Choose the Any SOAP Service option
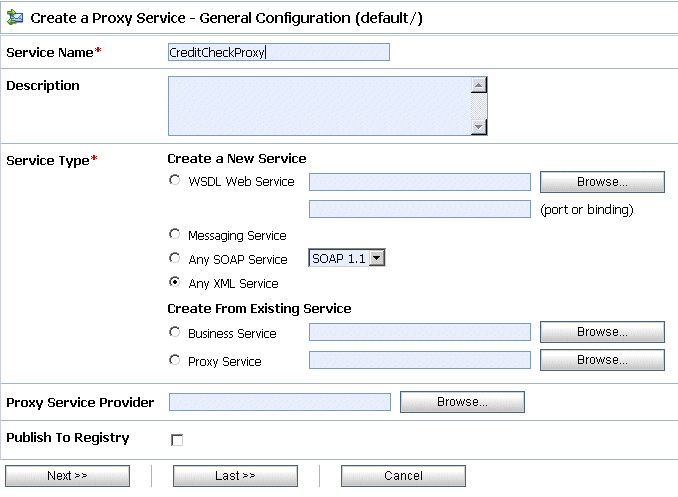The height and width of the screenshot is (497, 678). click(174, 258)
